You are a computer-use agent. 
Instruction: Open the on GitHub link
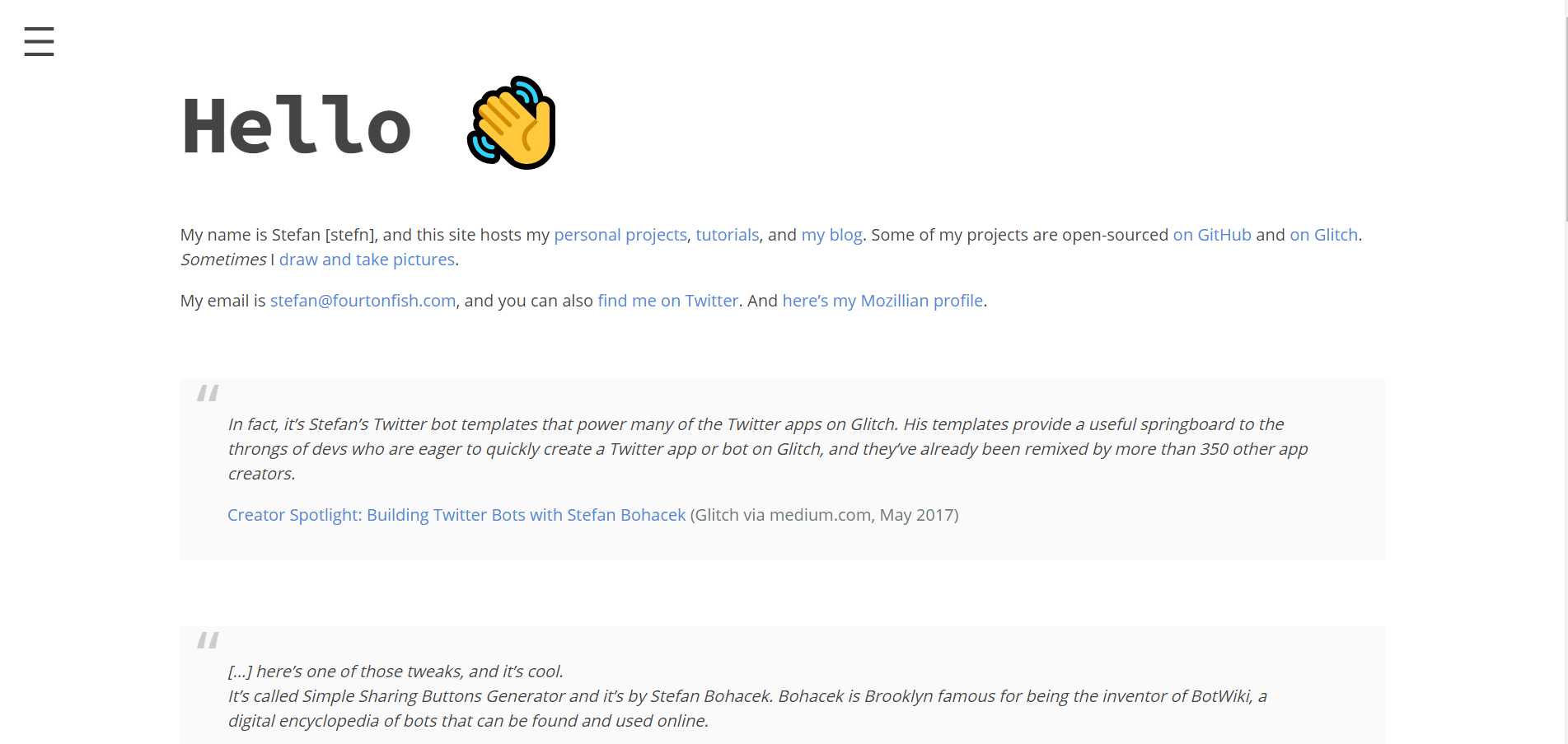pos(1211,235)
